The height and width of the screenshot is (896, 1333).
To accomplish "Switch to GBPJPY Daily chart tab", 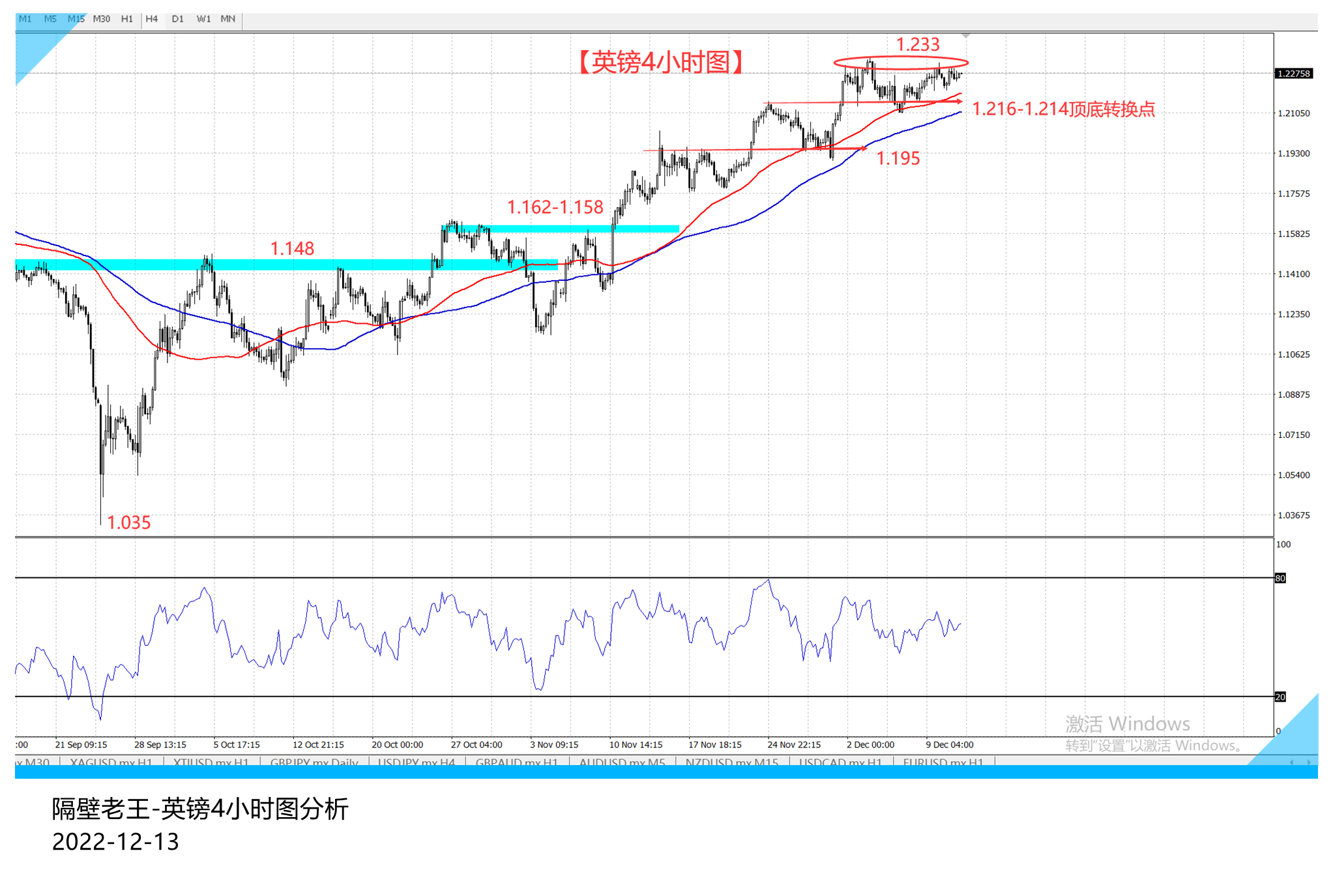I will (x=314, y=761).
